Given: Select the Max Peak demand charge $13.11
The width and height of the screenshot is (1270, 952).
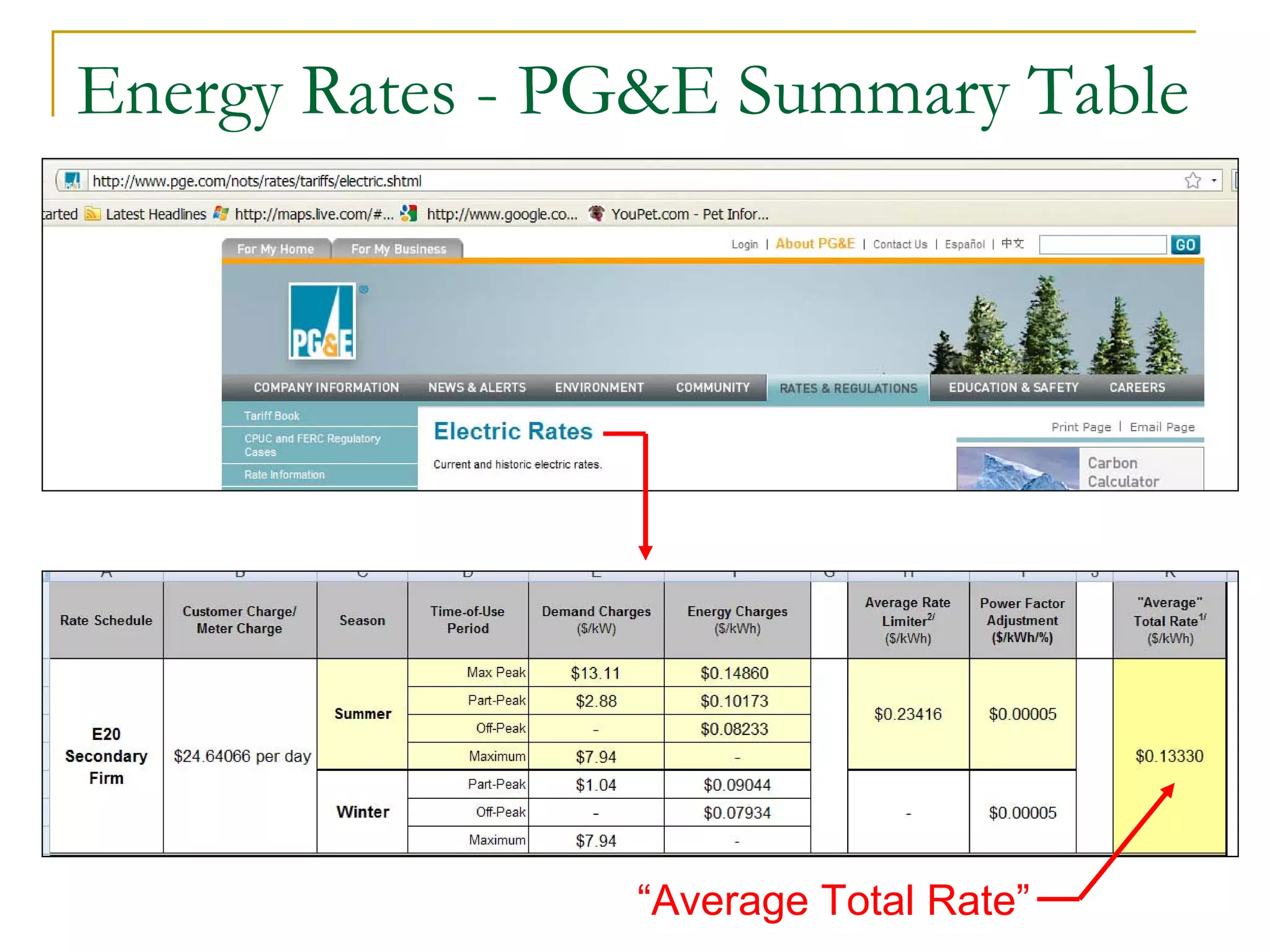Looking at the screenshot, I should [596, 673].
